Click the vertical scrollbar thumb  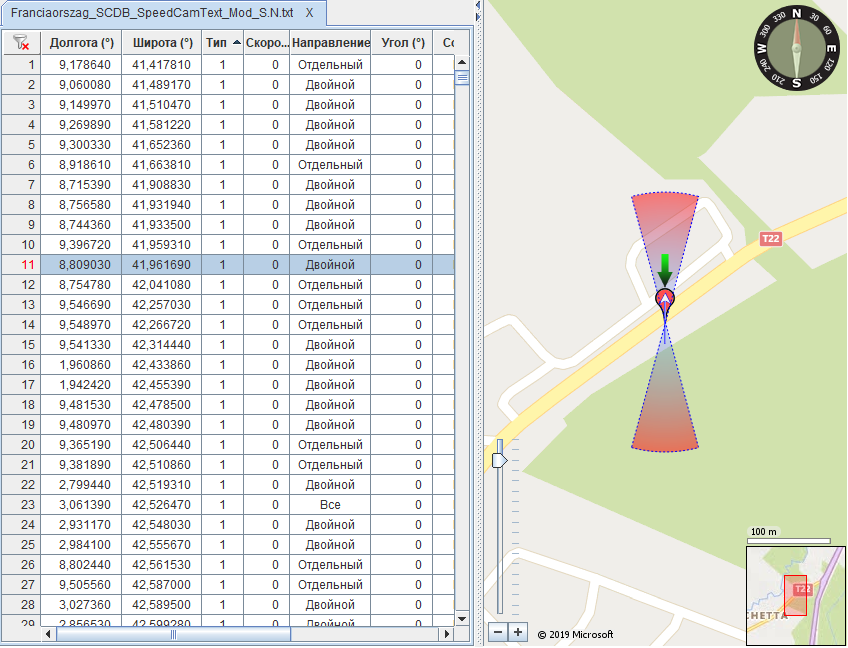462,78
